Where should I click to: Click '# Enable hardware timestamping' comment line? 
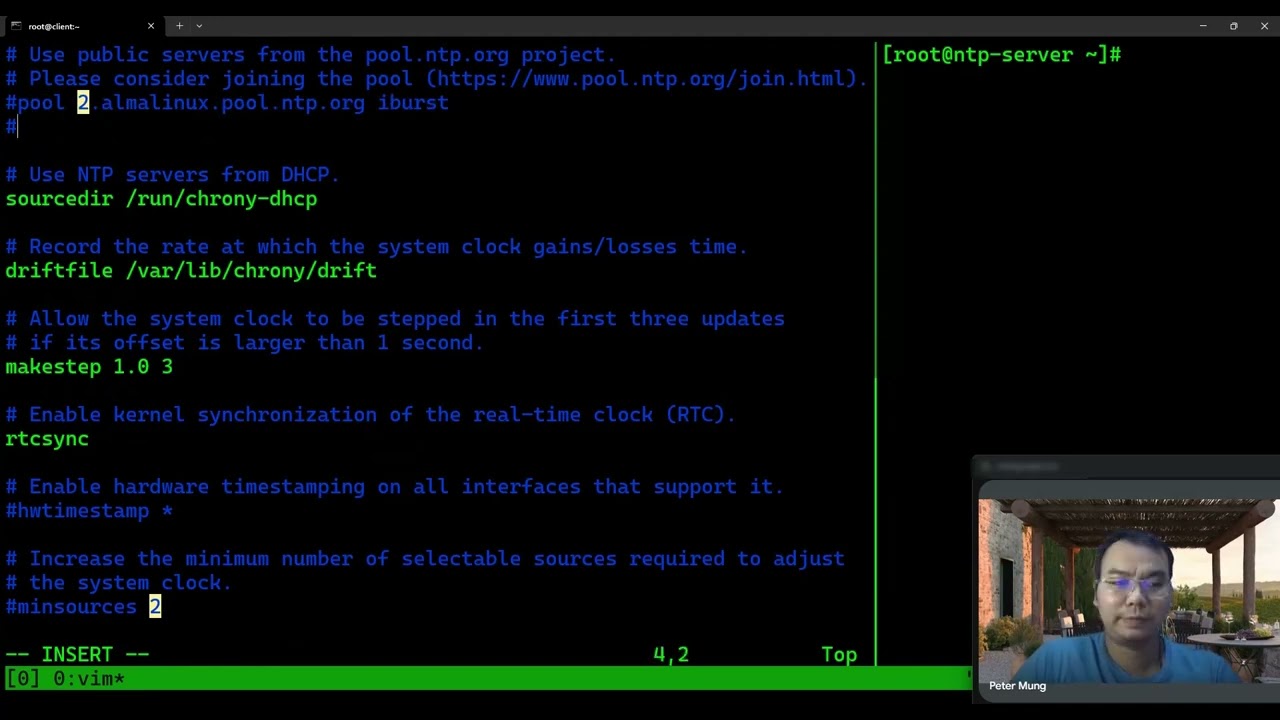pos(395,487)
